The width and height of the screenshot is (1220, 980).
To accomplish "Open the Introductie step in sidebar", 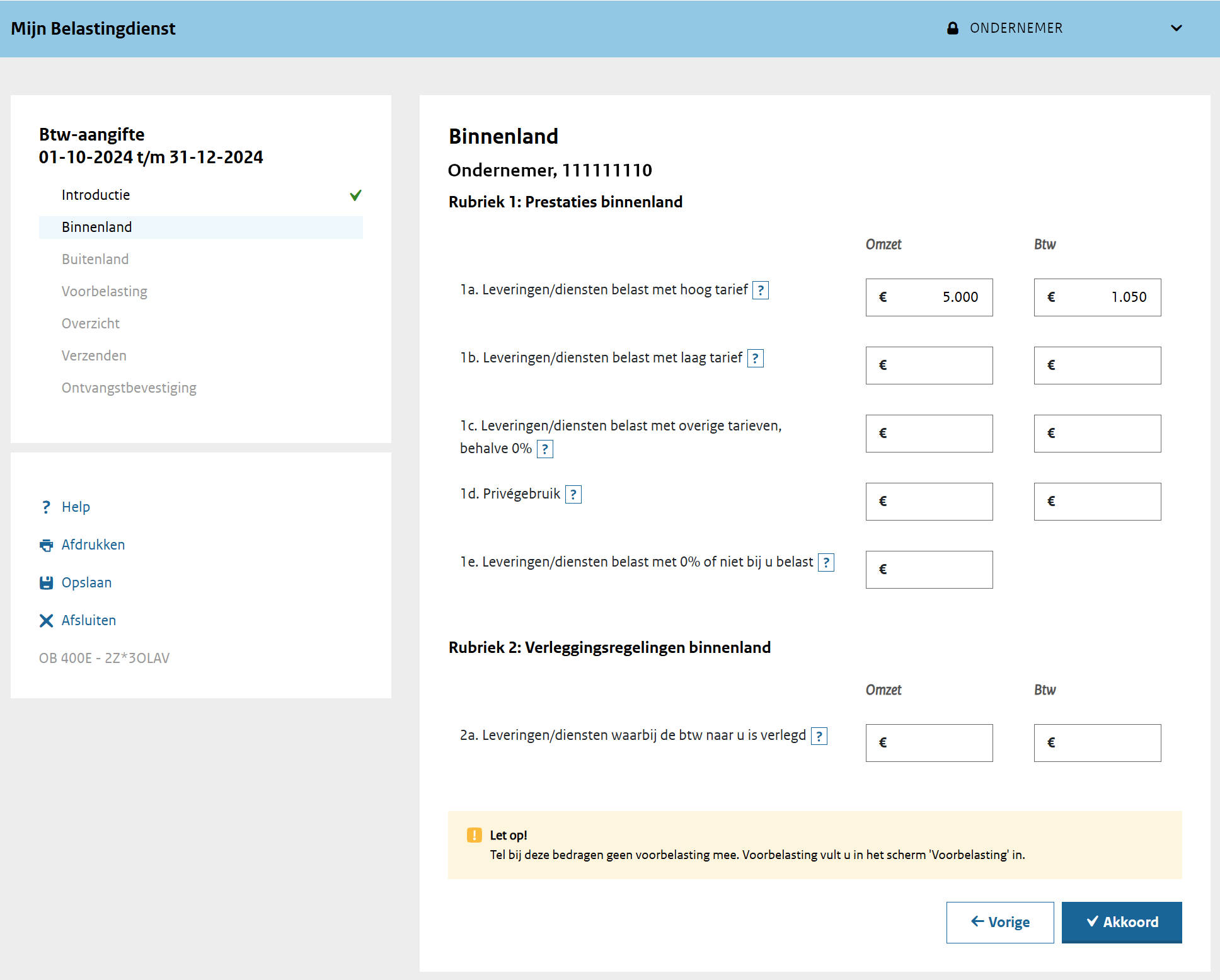I will click(x=96, y=195).
